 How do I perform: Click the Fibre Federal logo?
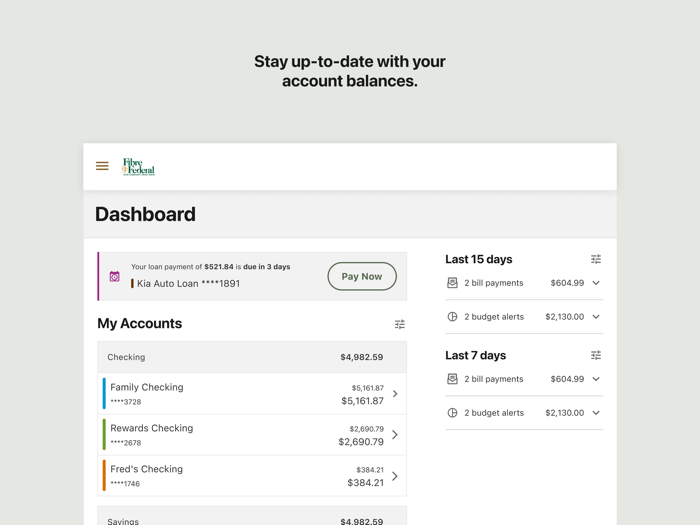coord(138,167)
